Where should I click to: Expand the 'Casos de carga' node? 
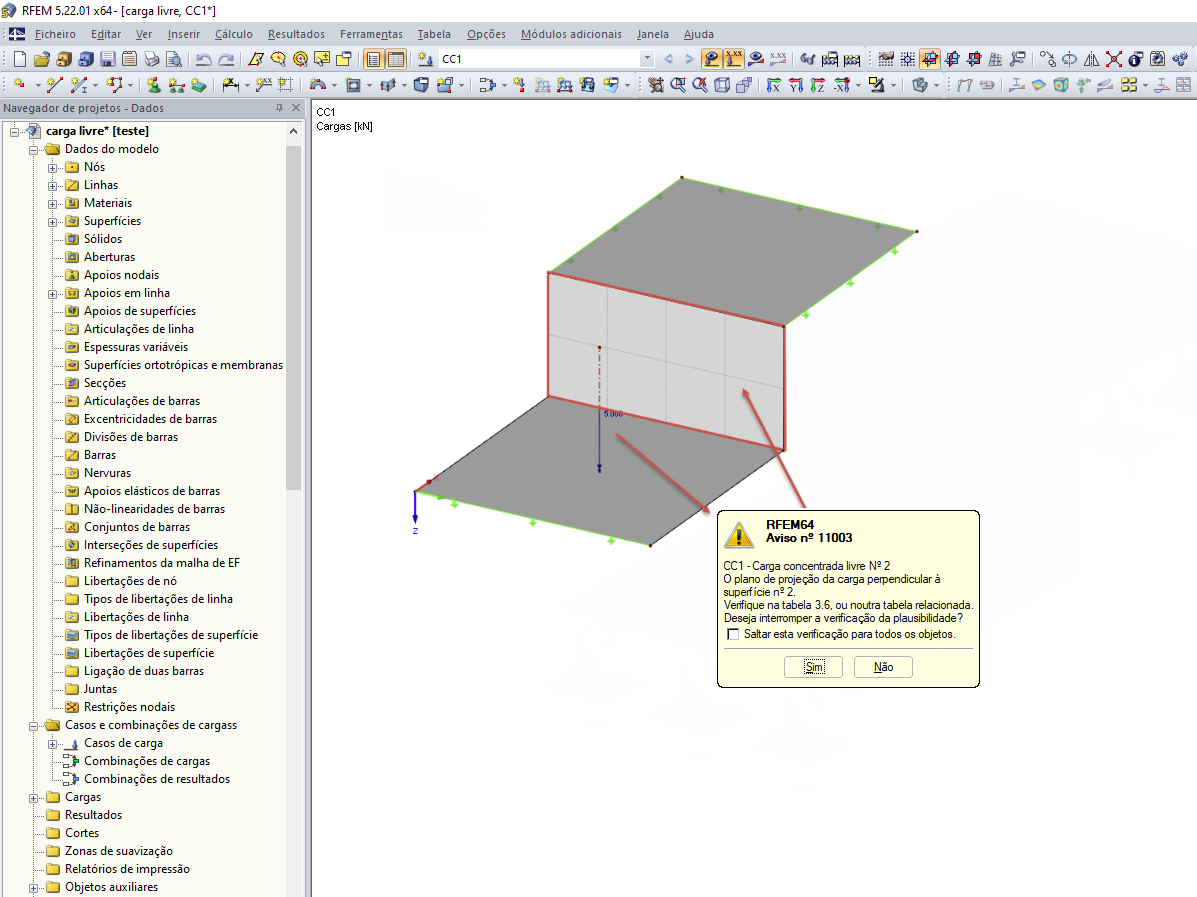point(52,744)
